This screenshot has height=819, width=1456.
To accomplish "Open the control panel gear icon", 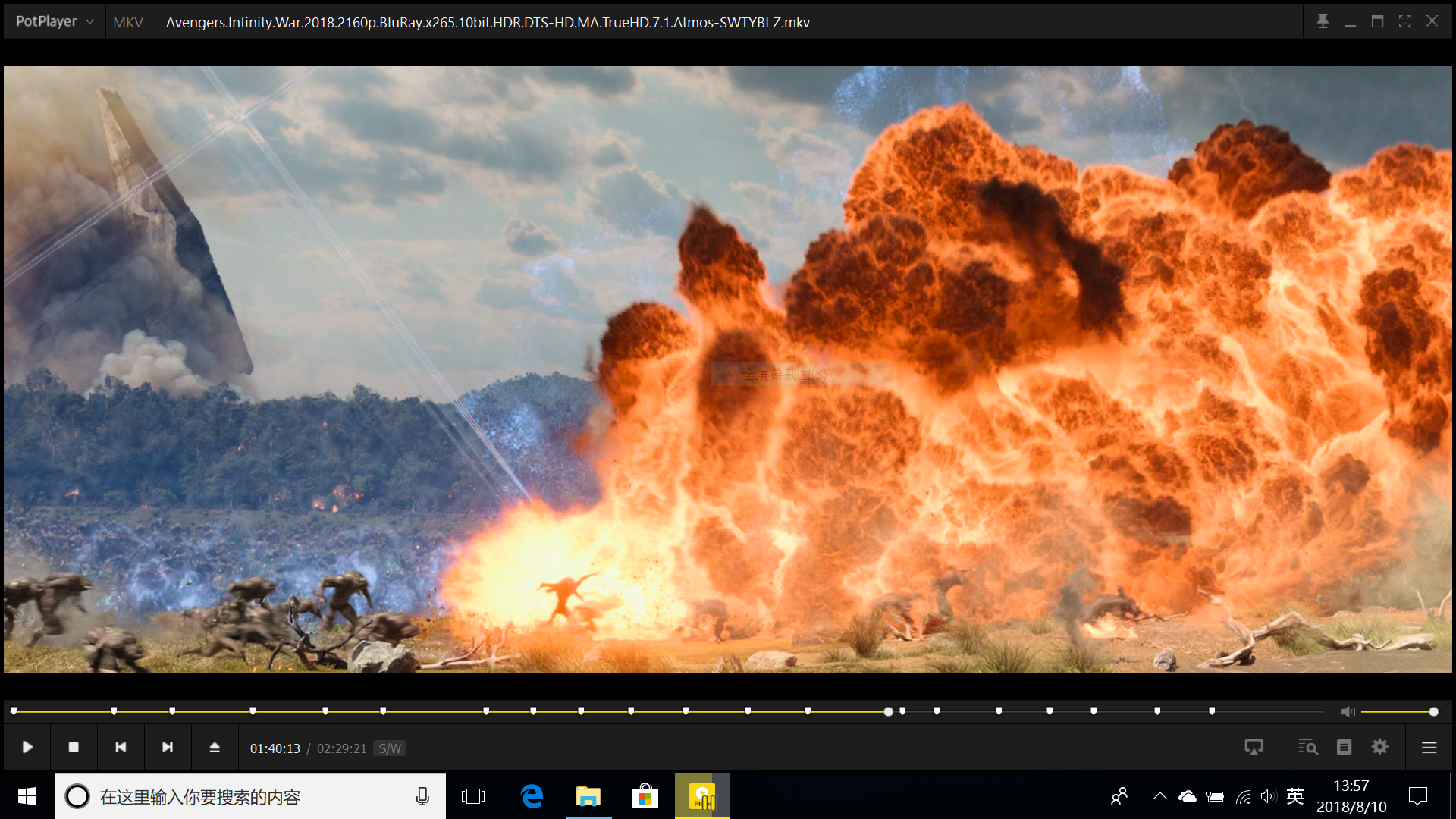I will tap(1380, 747).
